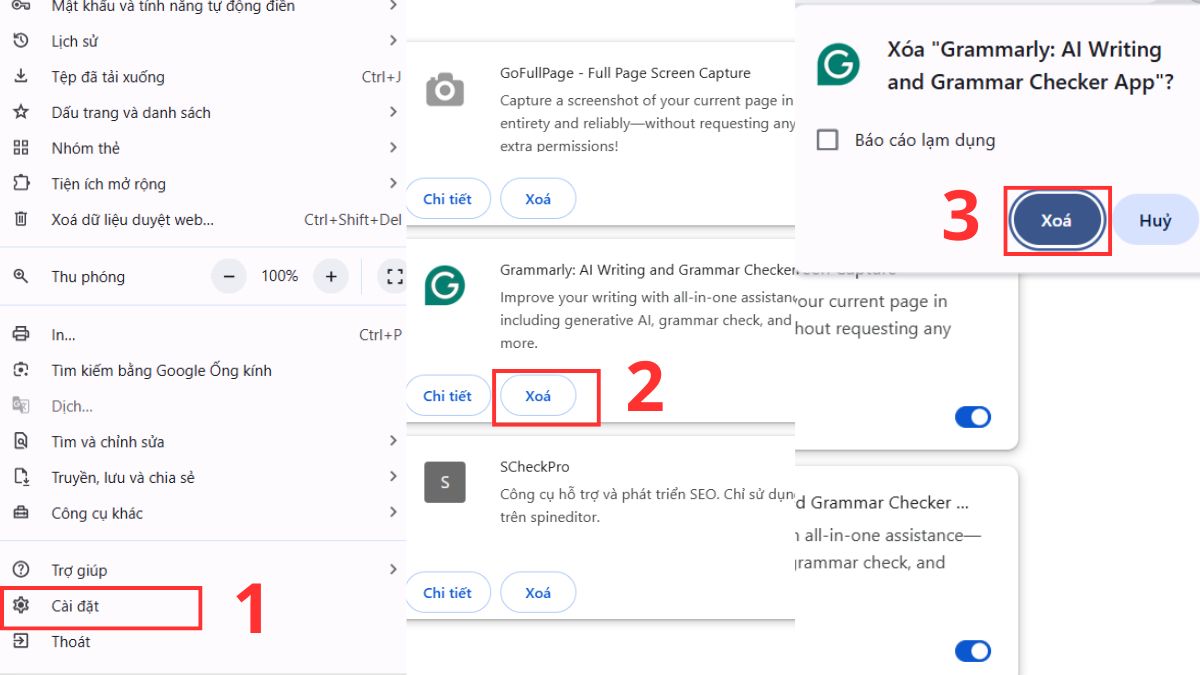Click the find and edit icon
The image size is (1200, 675).
[21, 441]
